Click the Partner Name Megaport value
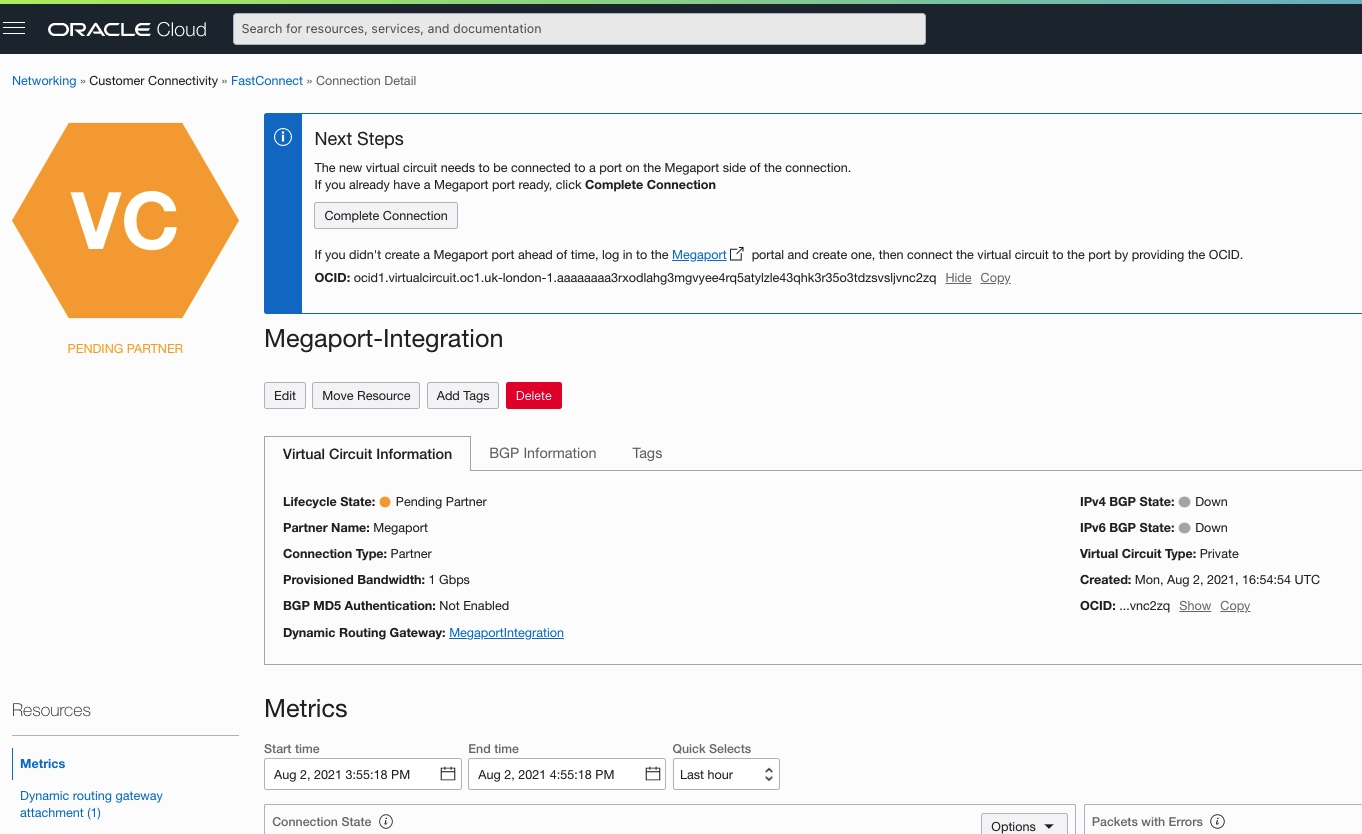Screen dimensions: 1362x834 (x=400, y=528)
